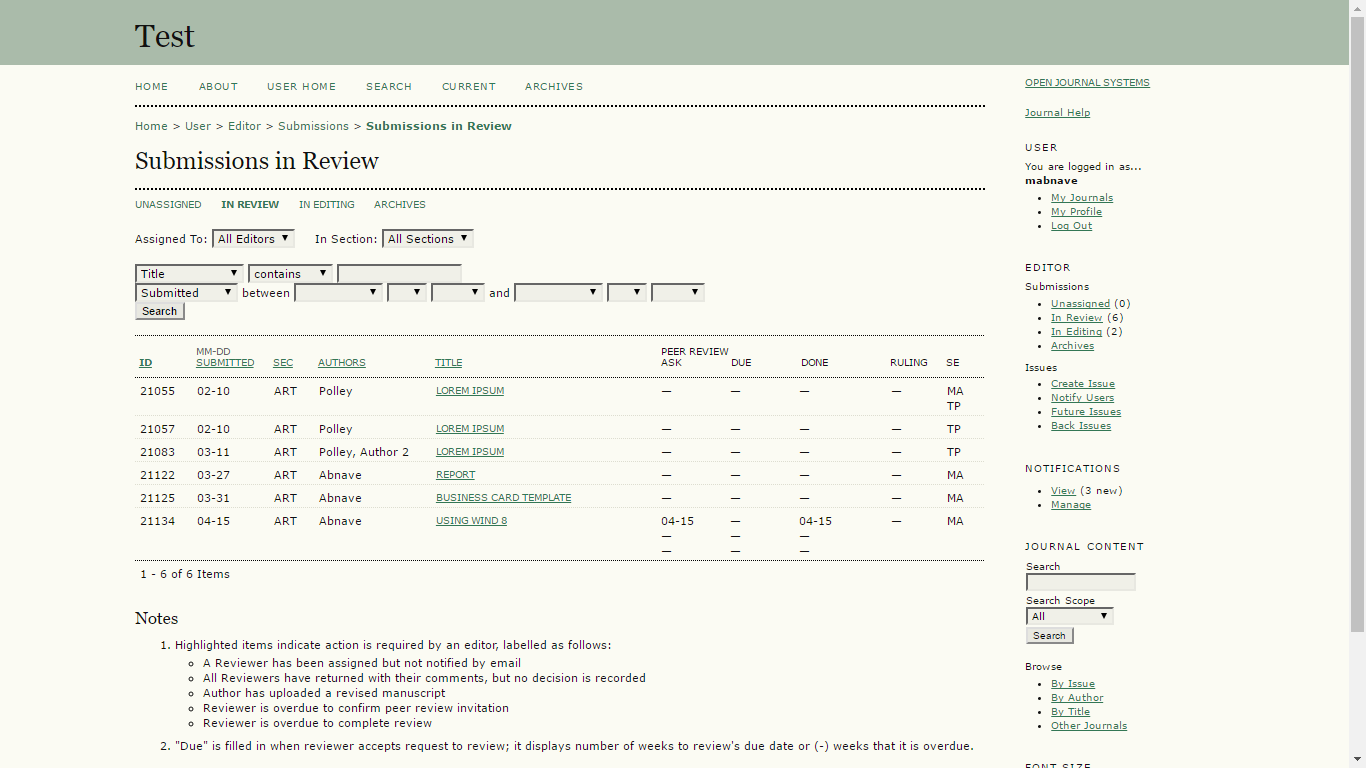Image resolution: width=1366 pixels, height=768 pixels.
Task: Click the author cell 'Polley, Author 2'
Action: (364, 452)
